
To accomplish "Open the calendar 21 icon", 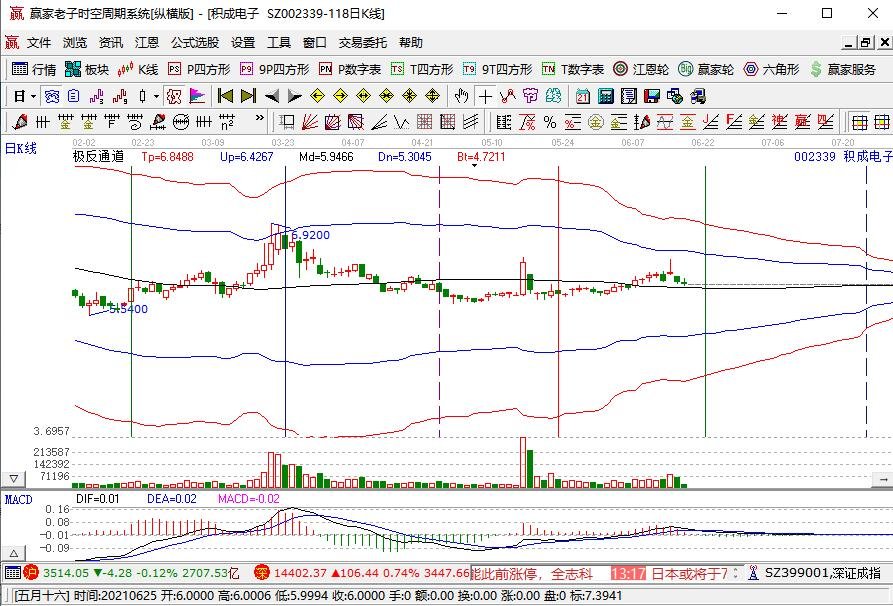I will click(x=583, y=96).
